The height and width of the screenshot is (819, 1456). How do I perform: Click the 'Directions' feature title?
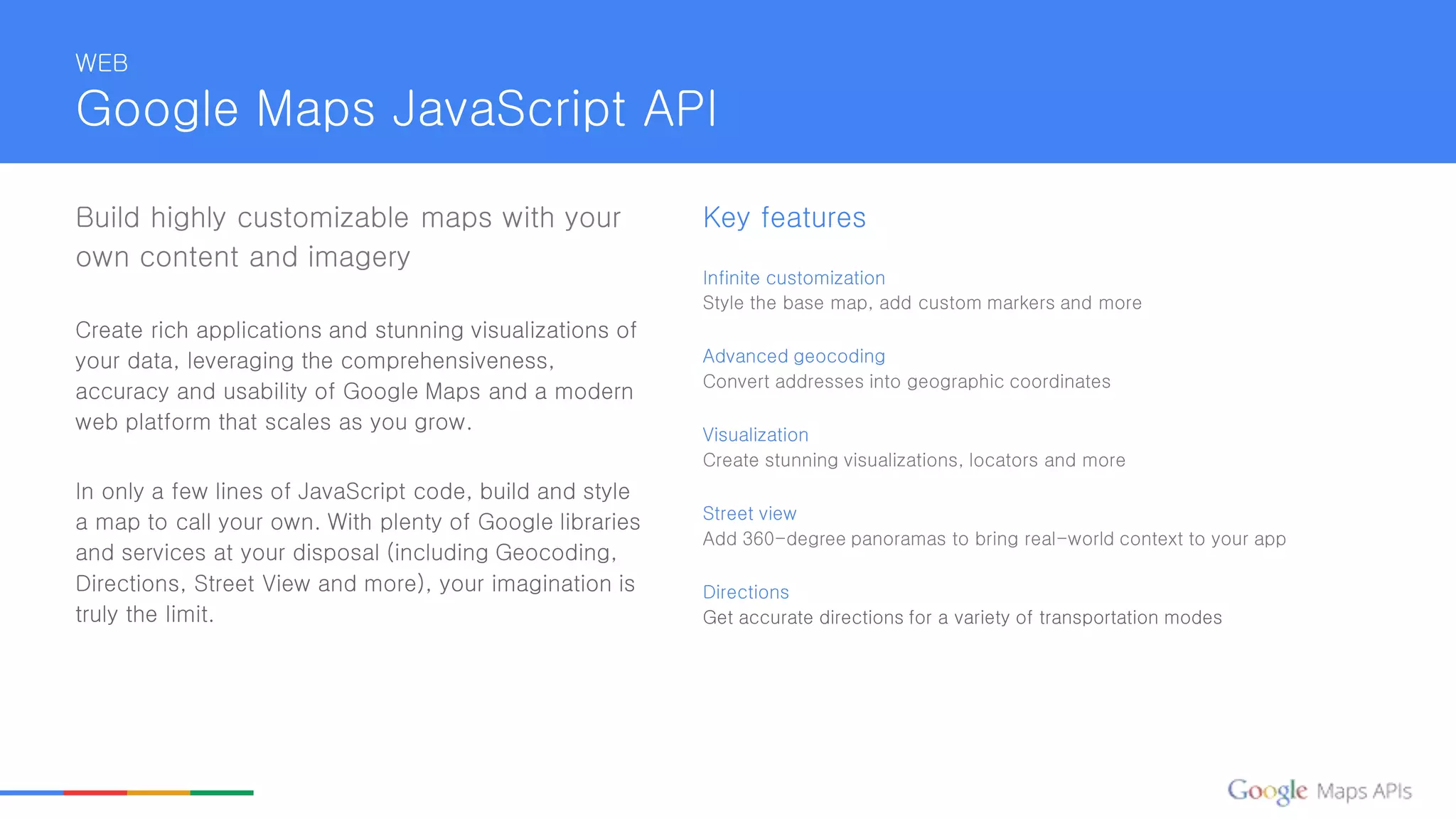(746, 592)
